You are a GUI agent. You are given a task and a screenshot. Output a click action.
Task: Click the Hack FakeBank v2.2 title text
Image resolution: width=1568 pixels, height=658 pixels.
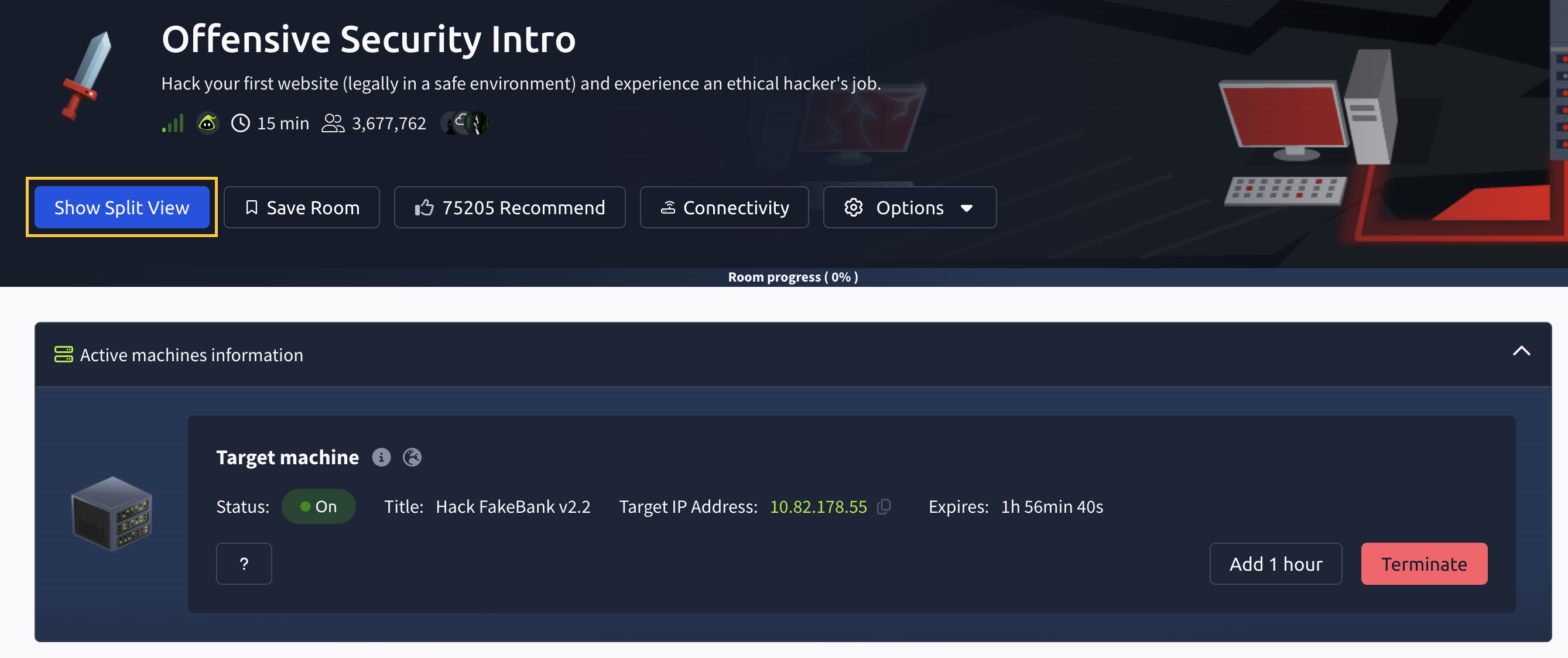pos(513,506)
